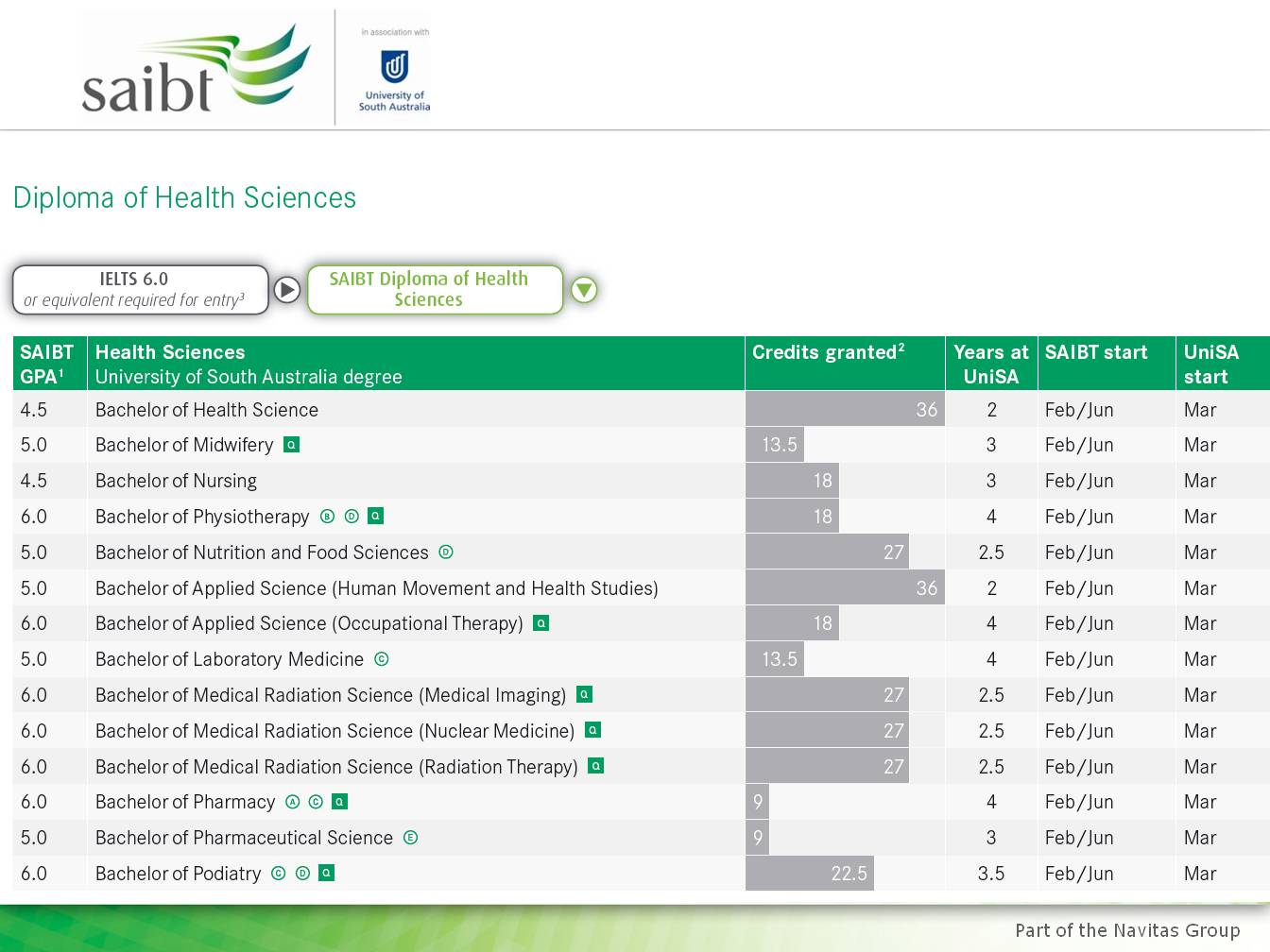Image resolution: width=1270 pixels, height=952 pixels.
Task: Click the circled D icon beside Physiotherapy
Action: 352,516
